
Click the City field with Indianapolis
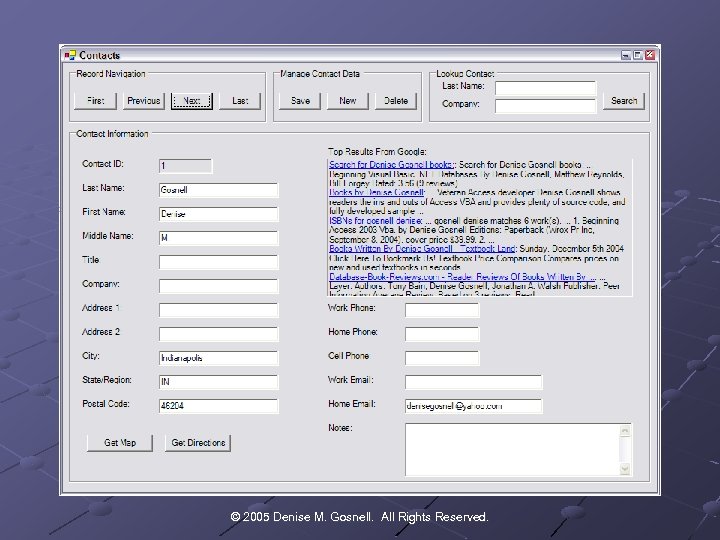pyautogui.click(x=219, y=358)
